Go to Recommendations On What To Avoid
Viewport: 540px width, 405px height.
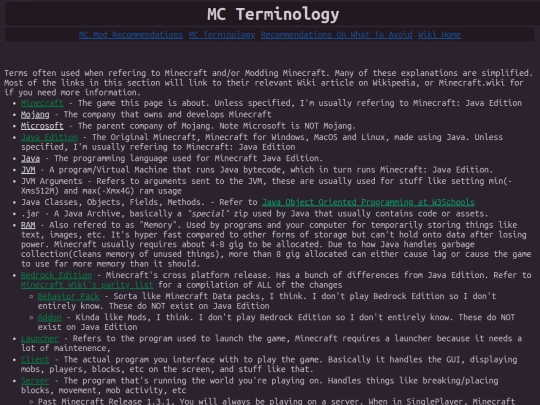336,35
